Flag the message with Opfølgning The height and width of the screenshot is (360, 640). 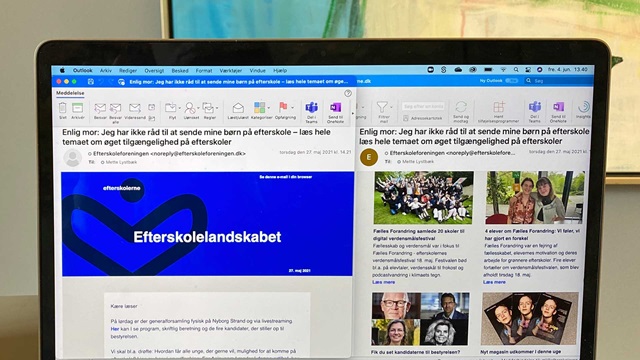click(283, 107)
